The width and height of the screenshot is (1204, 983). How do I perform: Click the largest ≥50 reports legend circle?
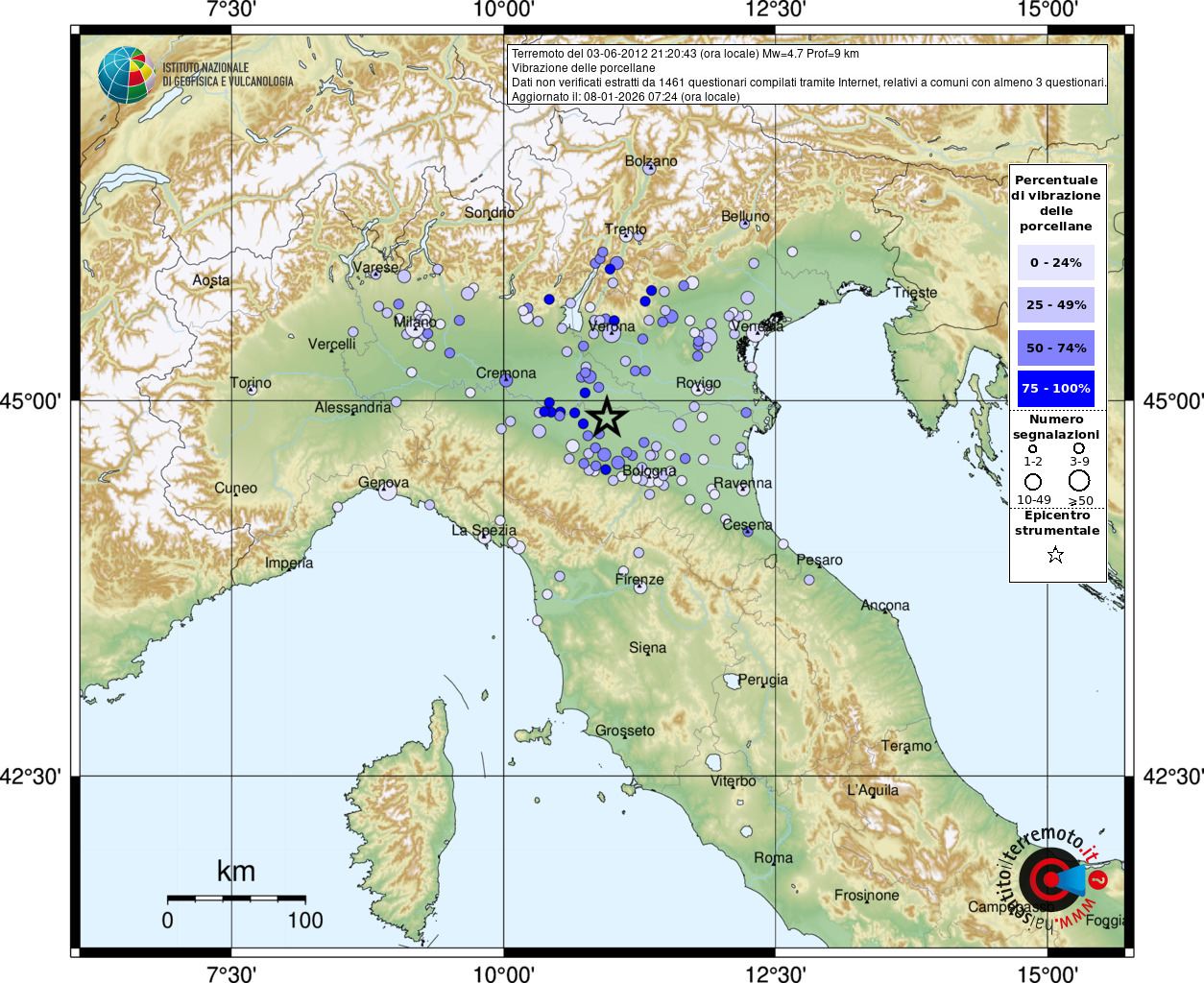click(x=1080, y=481)
